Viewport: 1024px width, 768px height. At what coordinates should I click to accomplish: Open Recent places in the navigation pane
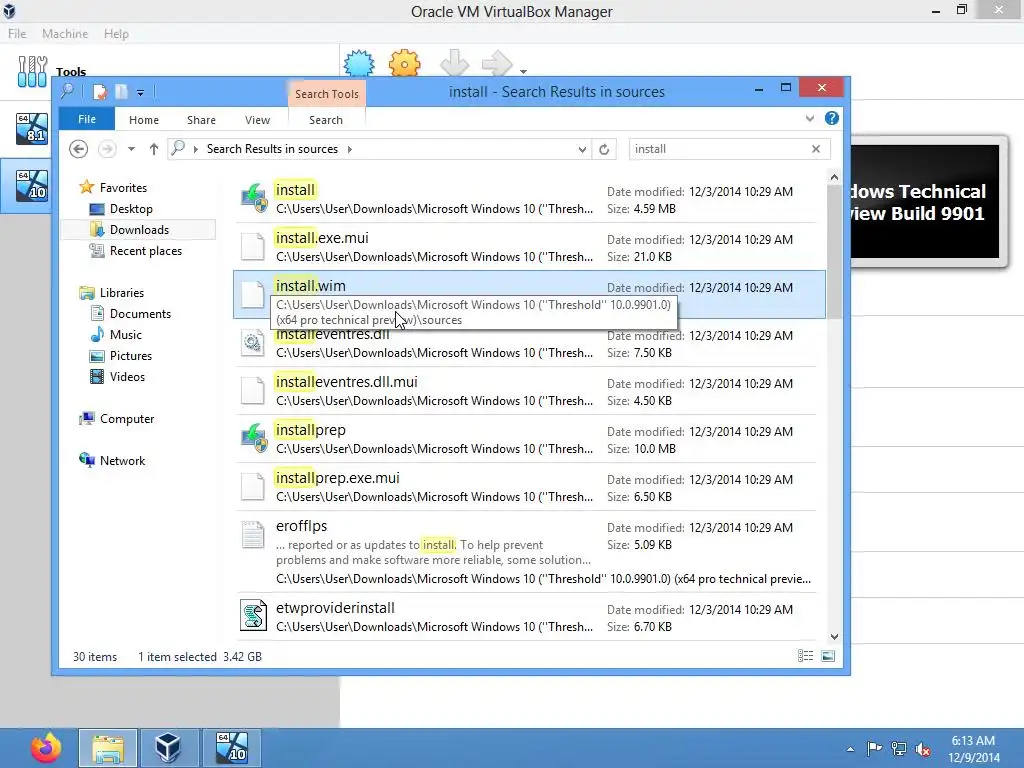pyautogui.click(x=146, y=251)
